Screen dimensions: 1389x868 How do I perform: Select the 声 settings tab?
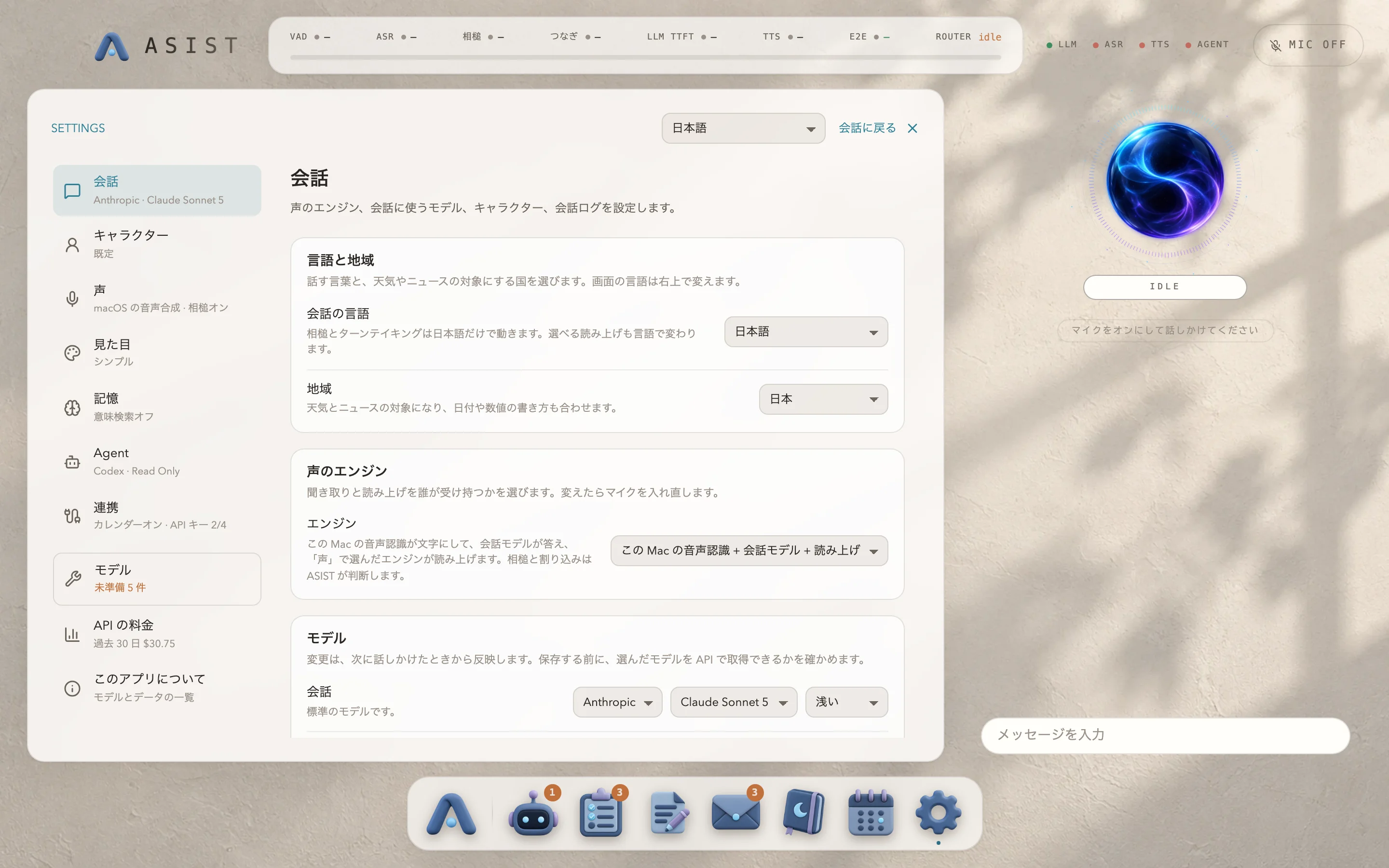pyautogui.click(x=157, y=299)
